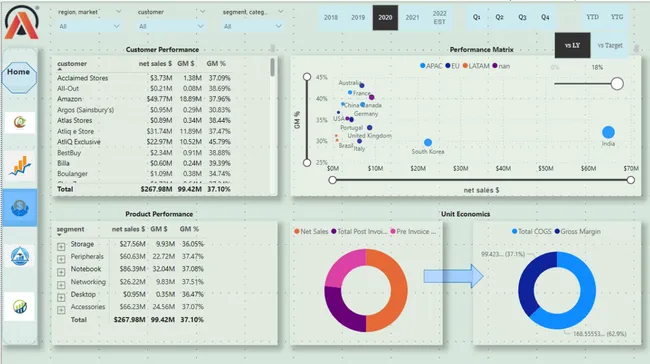Select the India bubble in the matrix
650x364 pixels.
[608, 132]
